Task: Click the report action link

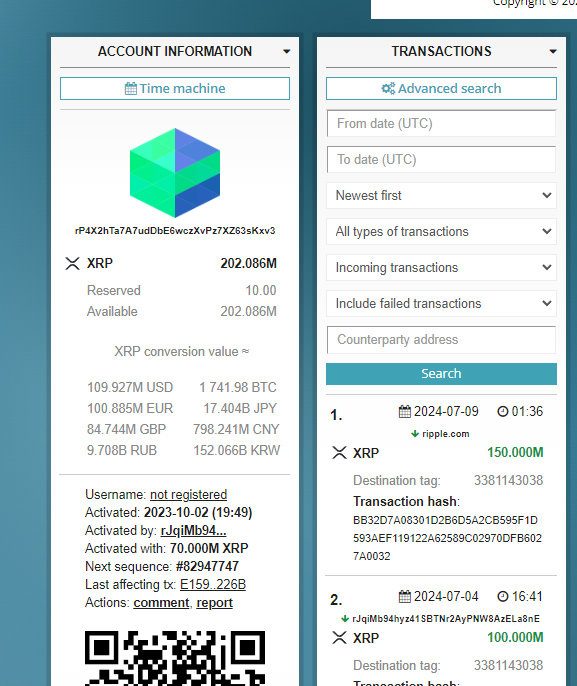Action: [x=214, y=602]
